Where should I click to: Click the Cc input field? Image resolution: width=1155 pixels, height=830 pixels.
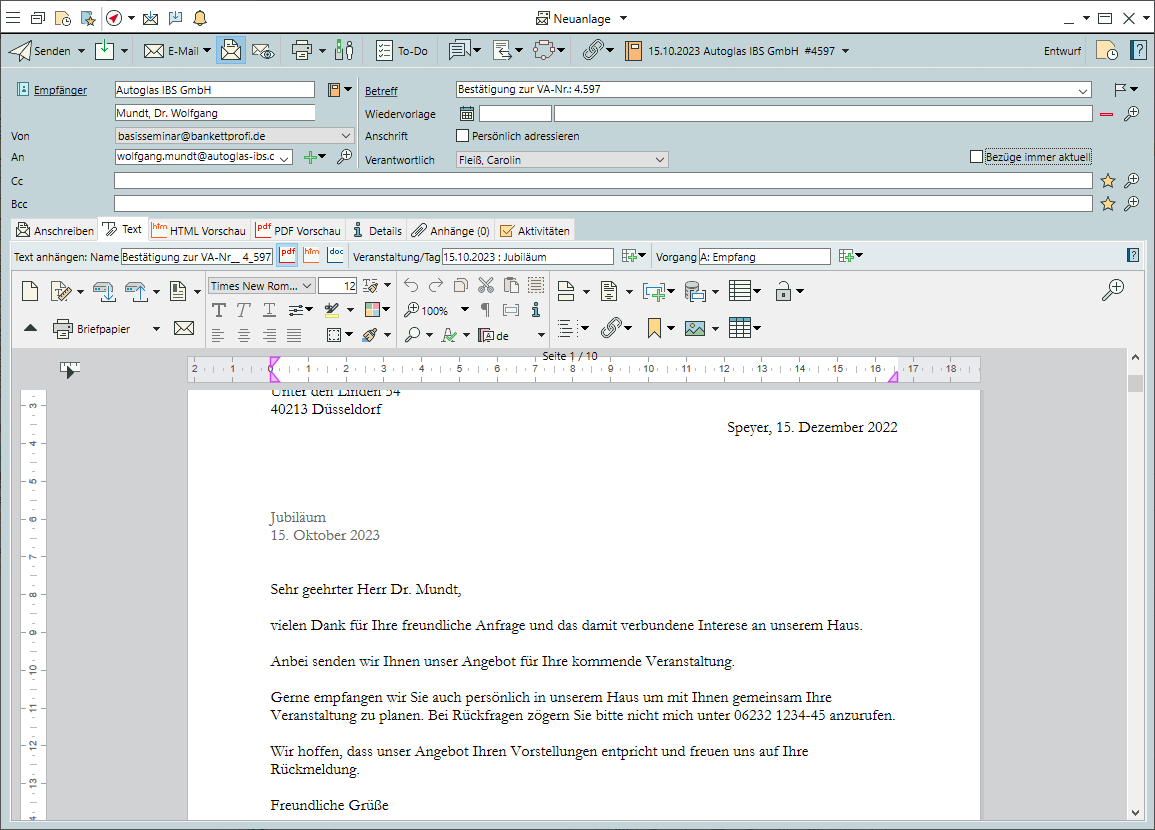click(602, 181)
